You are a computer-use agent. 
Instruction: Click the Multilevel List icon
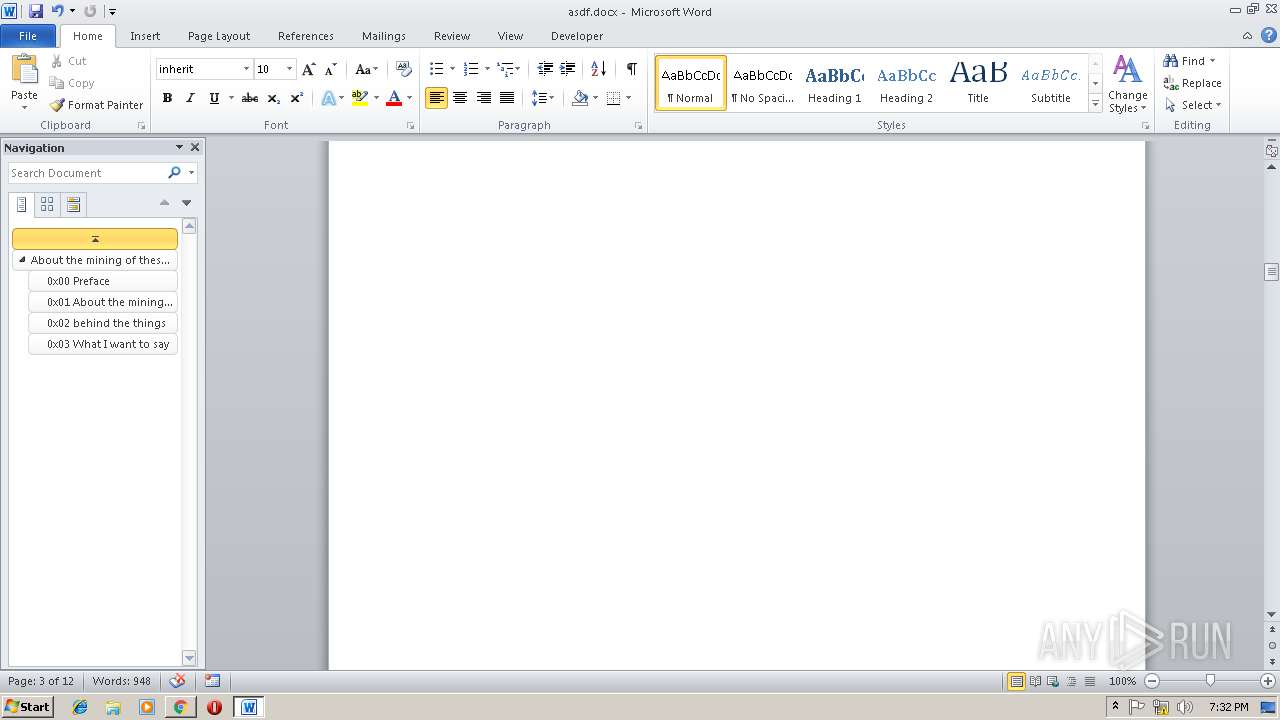click(505, 69)
